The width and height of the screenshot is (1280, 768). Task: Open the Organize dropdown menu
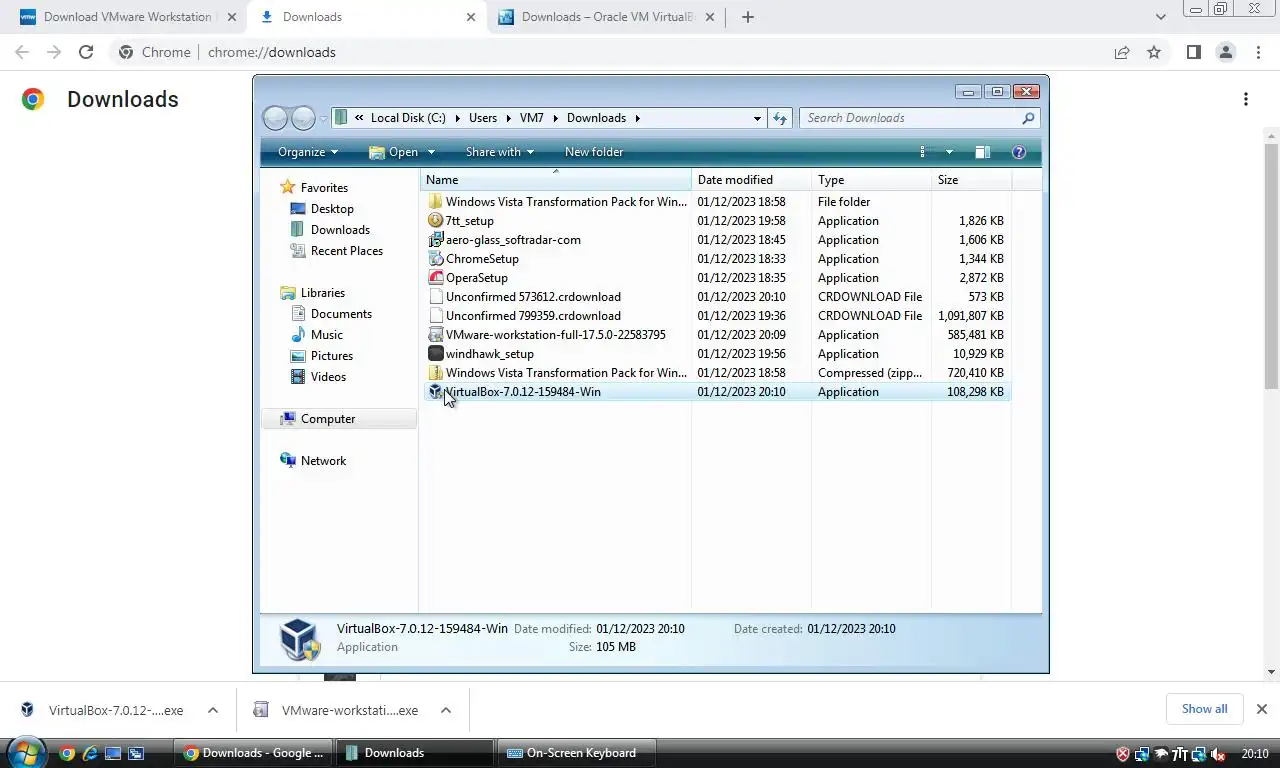coord(308,152)
